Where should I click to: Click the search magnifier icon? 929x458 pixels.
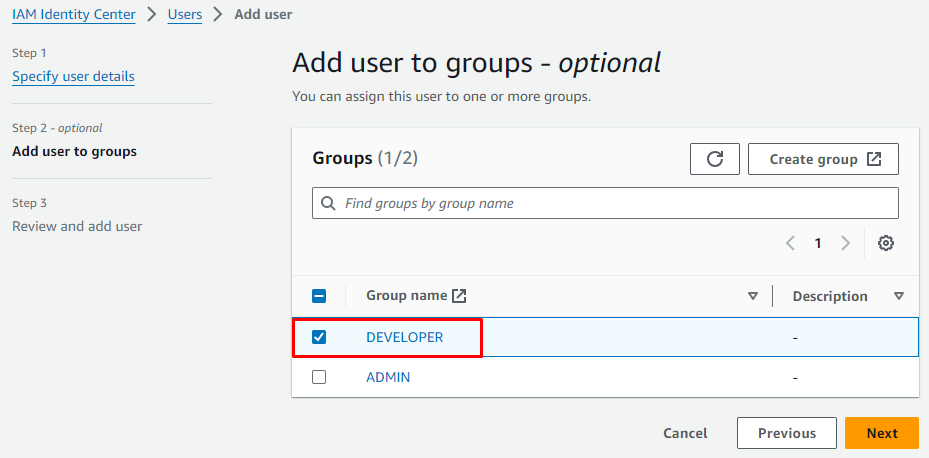(x=329, y=203)
